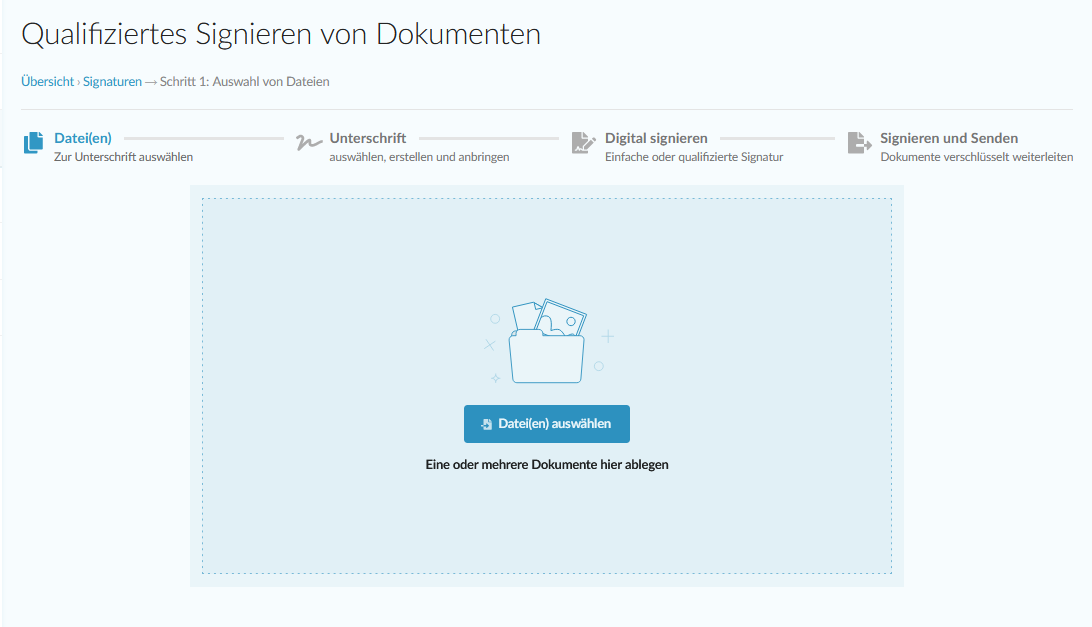The image size is (1092, 627).
Task: Click the folder illustration in the drop zone
Action: [546, 345]
